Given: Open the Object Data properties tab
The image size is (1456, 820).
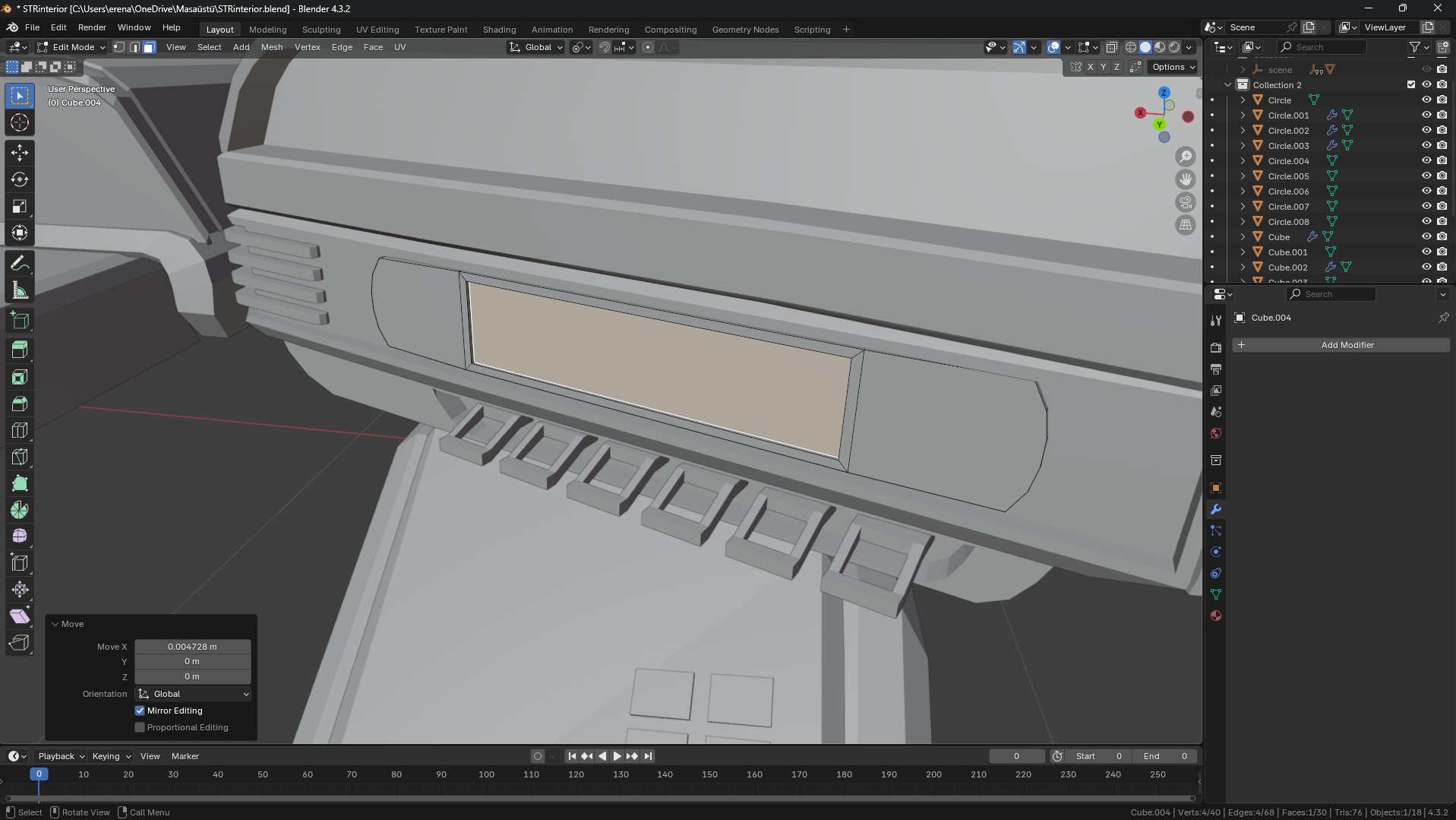Looking at the screenshot, I should point(1216,594).
